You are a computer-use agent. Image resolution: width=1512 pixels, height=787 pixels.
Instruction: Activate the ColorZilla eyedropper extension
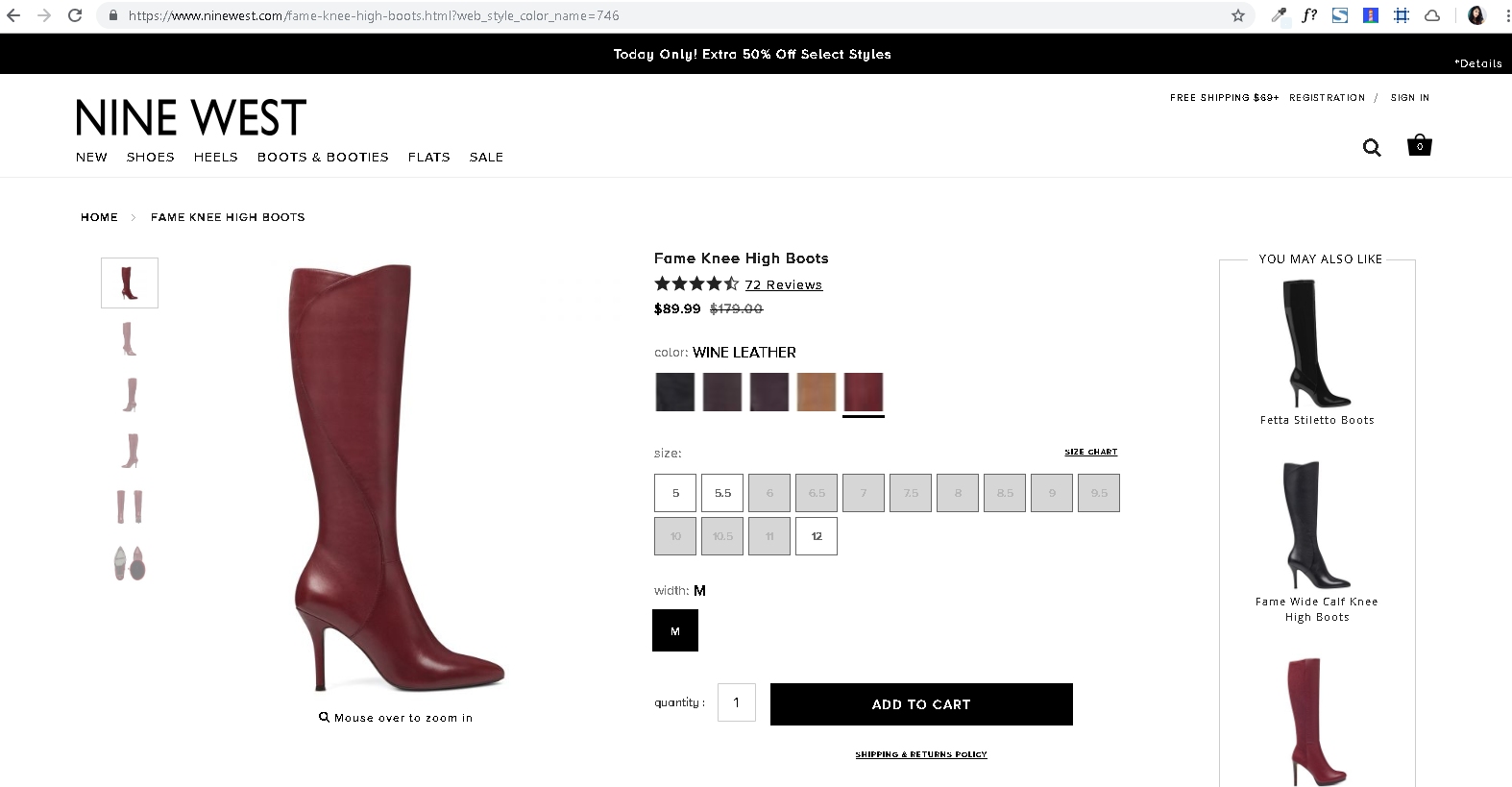[x=1279, y=15]
